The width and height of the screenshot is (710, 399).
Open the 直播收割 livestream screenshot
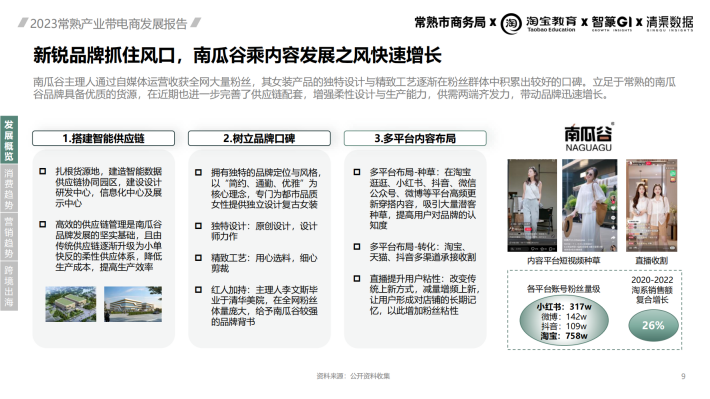[x=652, y=205]
